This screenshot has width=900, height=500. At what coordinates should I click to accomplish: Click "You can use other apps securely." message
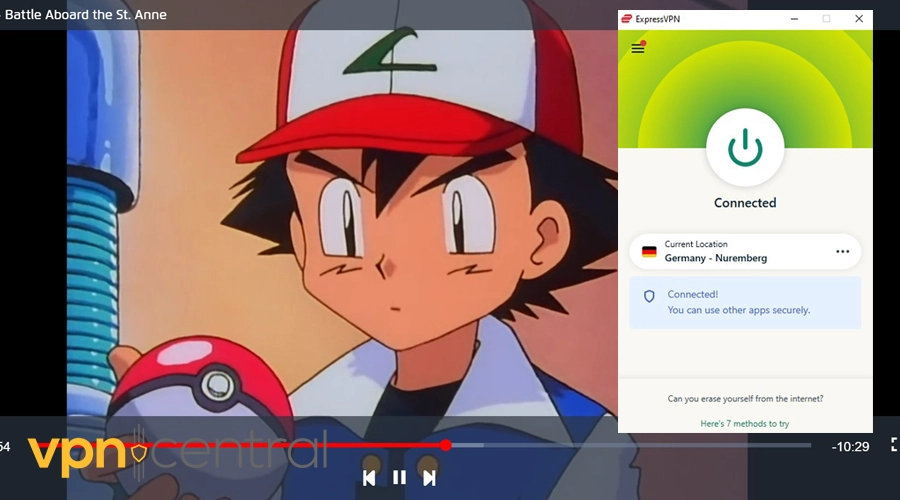(739, 310)
